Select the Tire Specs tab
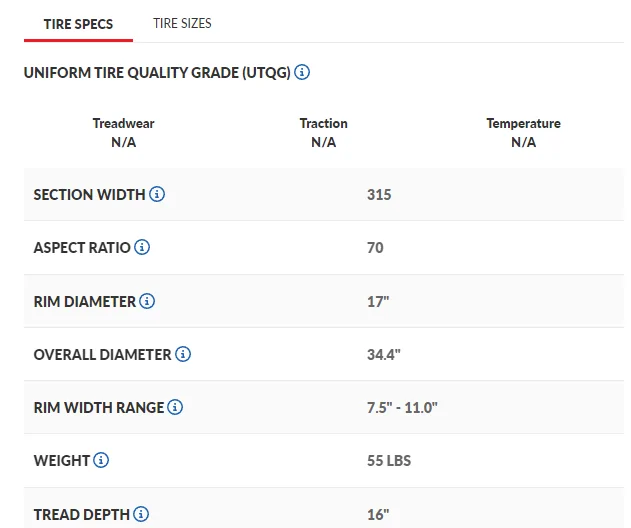 [x=78, y=24]
